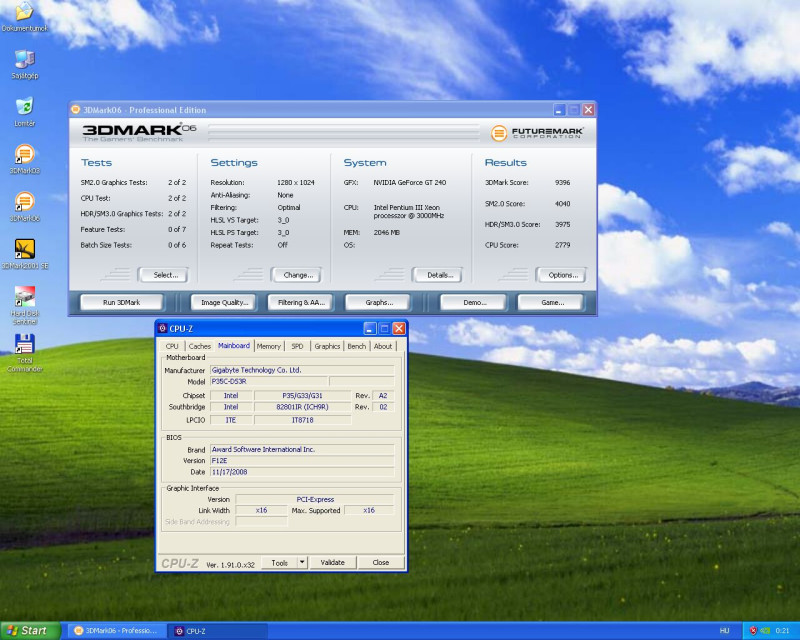Open the Lomtár recycle bin icon
Viewport: 800px width, 640px height.
pos(24,111)
